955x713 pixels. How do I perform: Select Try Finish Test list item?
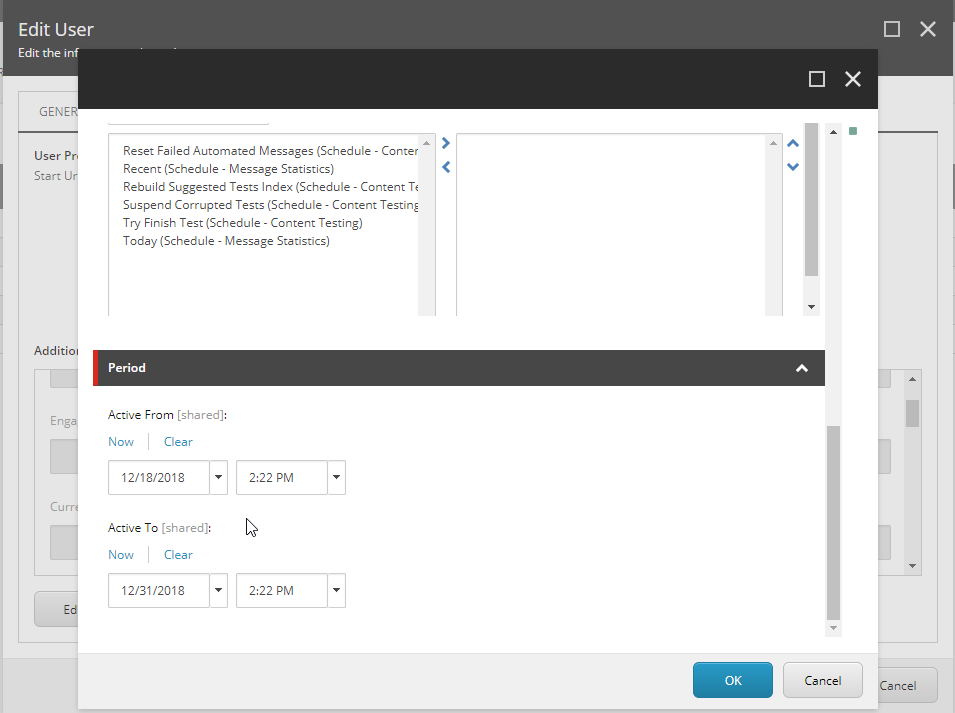point(242,223)
